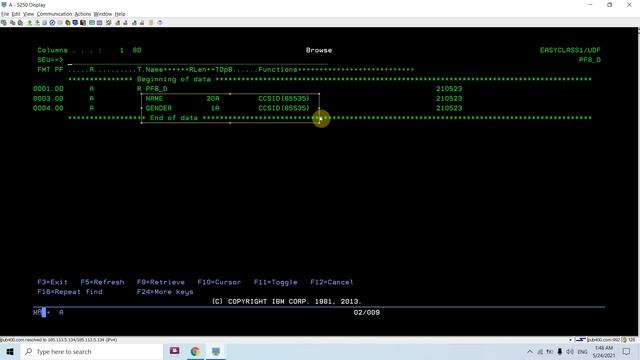The height and width of the screenshot is (360, 640).
Task: Click the End of data marker line
Action: click(x=330, y=118)
